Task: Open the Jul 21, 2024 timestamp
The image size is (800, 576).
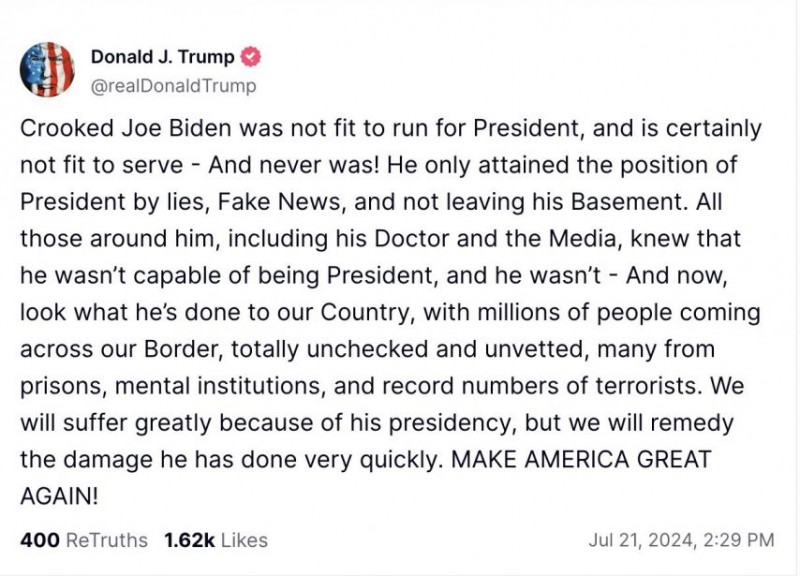Action: coord(641,540)
